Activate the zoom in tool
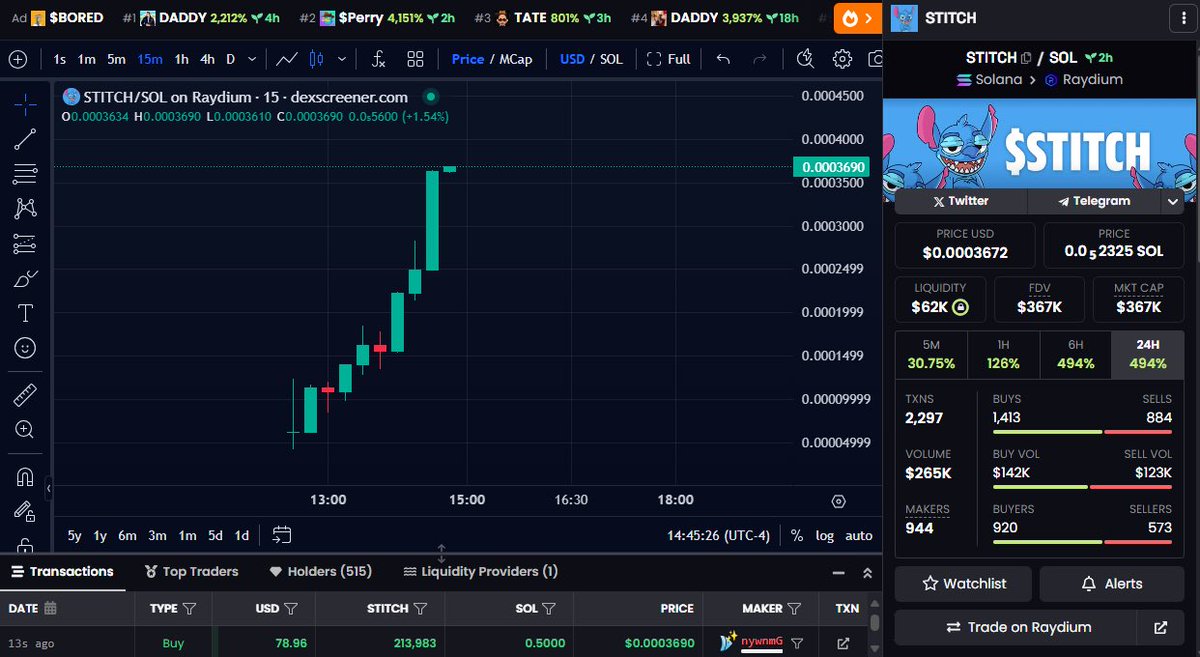The height and width of the screenshot is (657, 1200). tap(25, 430)
